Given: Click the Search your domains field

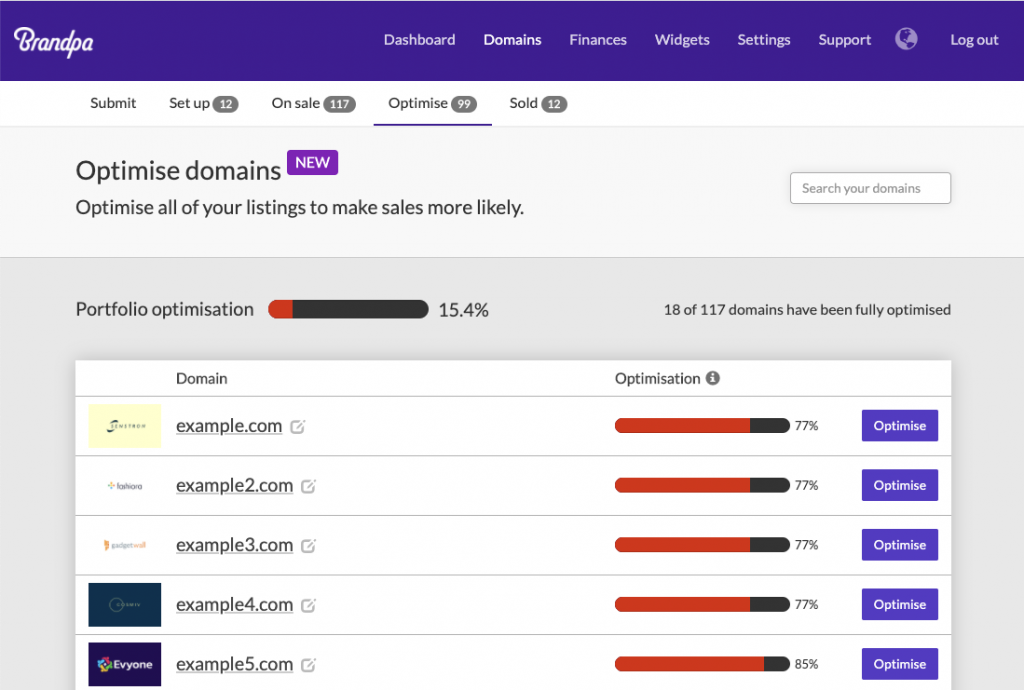Looking at the screenshot, I should tap(870, 188).
